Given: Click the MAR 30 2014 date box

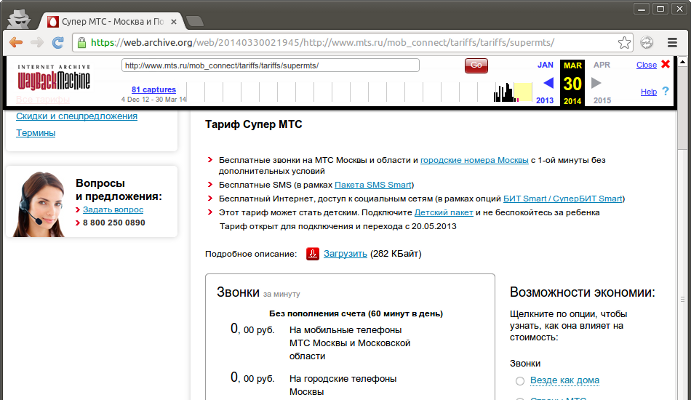Looking at the screenshot, I should point(572,83).
